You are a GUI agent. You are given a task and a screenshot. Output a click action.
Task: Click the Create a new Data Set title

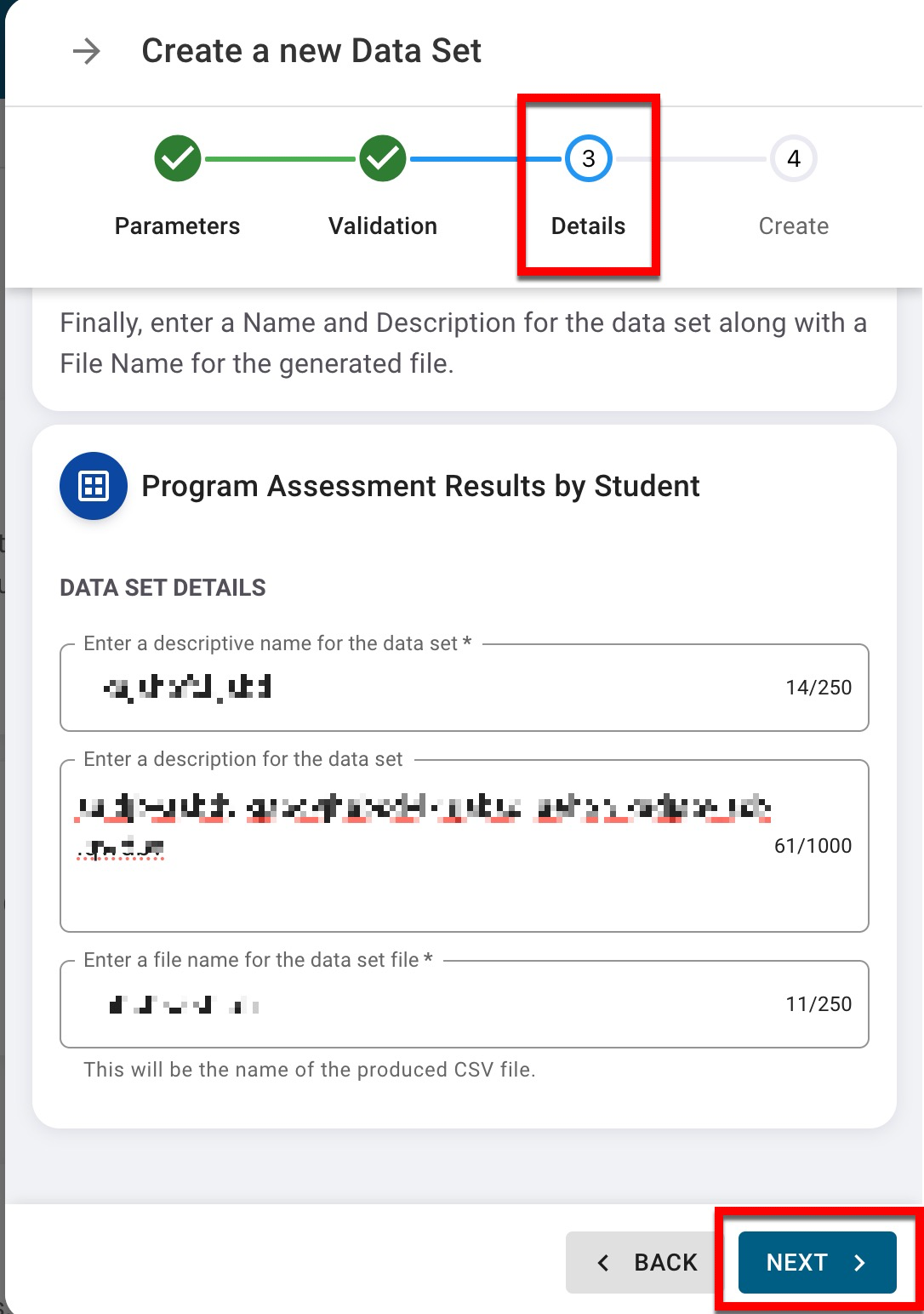(311, 52)
